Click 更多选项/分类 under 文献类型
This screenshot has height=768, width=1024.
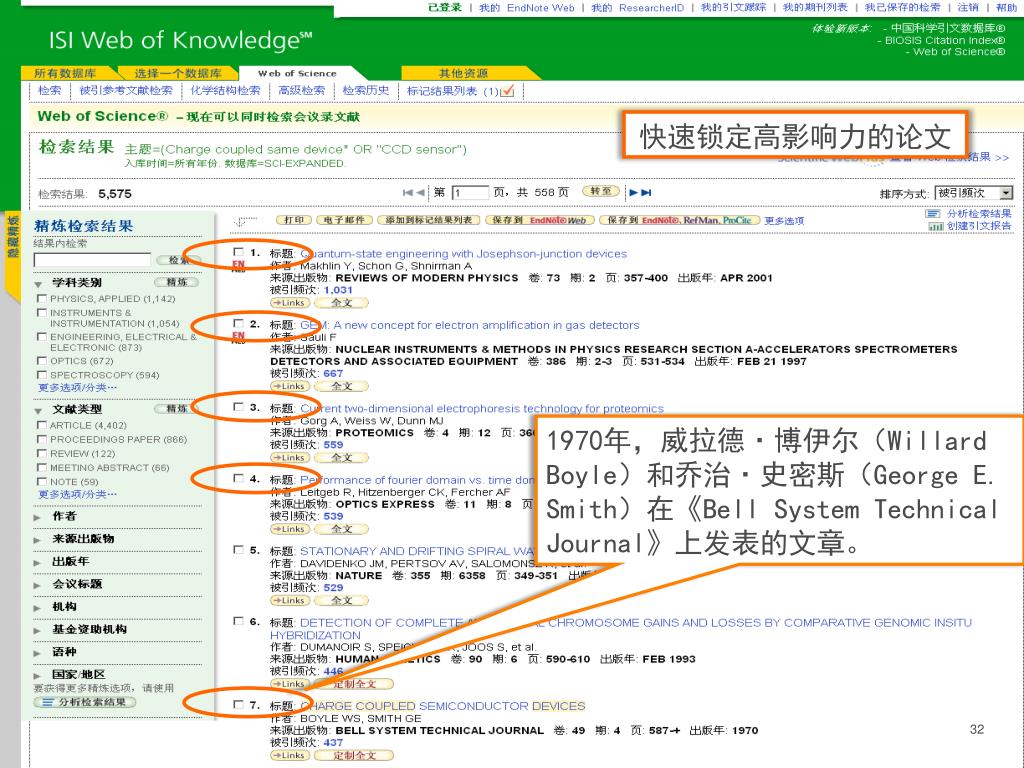(78, 494)
